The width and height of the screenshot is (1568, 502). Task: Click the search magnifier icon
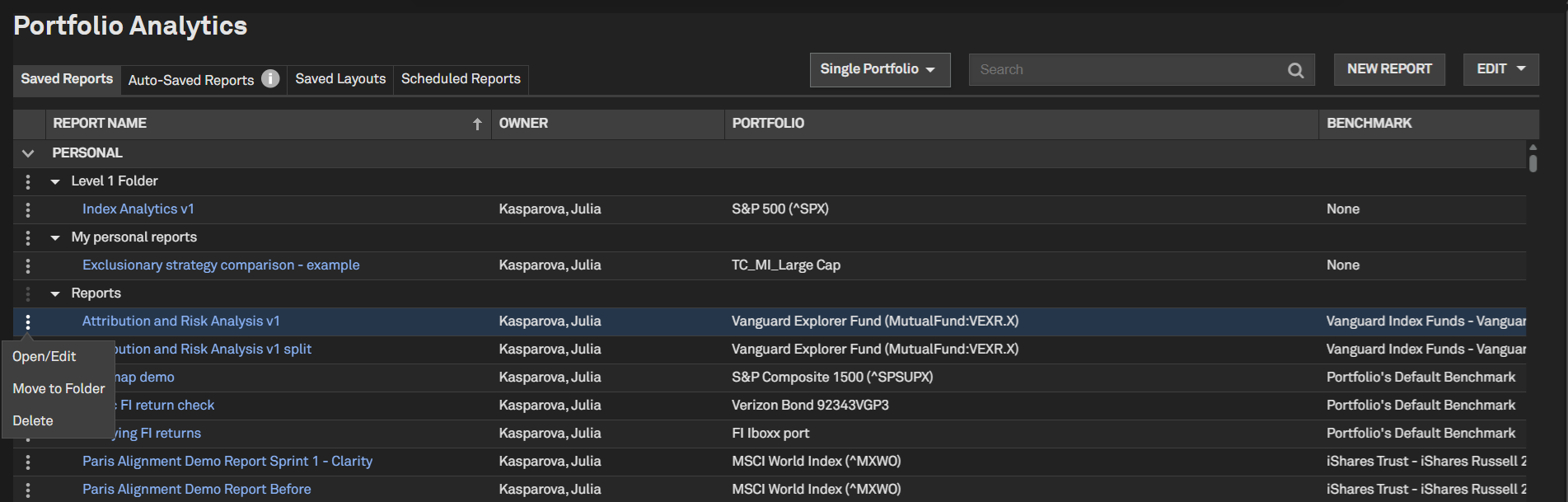pyautogui.click(x=1295, y=71)
